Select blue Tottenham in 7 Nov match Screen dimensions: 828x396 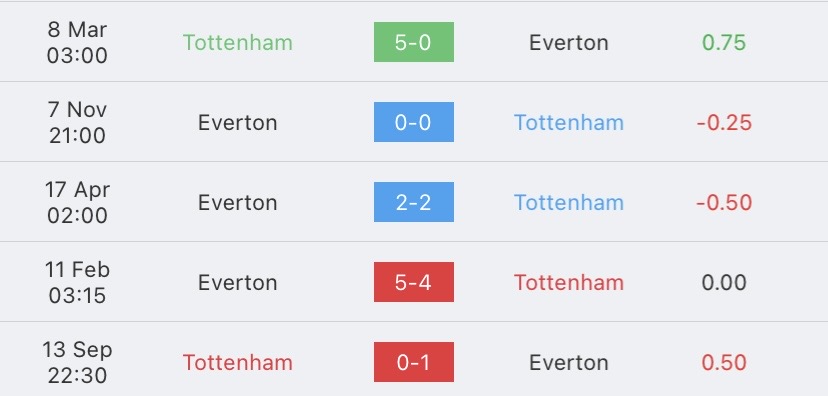569,122
